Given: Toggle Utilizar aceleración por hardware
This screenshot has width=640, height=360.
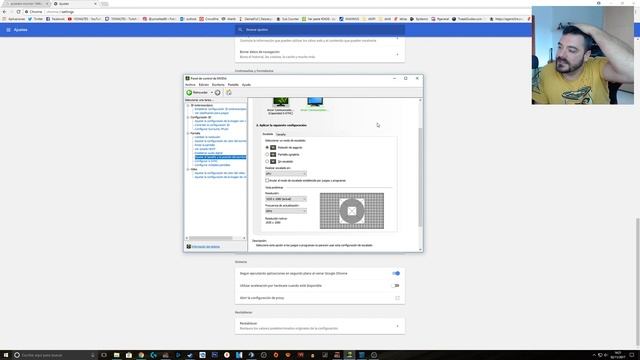Looking at the screenshot, I should (x=396, y=286).
